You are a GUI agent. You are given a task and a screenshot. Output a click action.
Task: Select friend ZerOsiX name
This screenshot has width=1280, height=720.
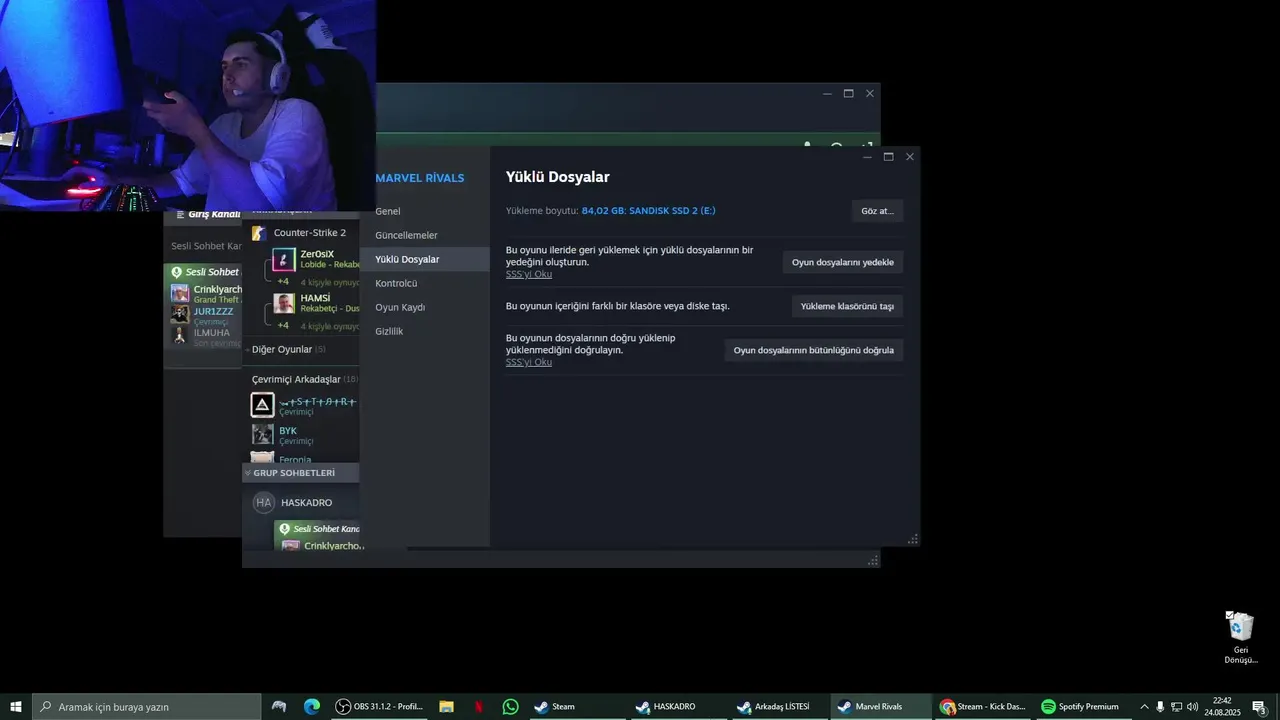[x=317, y=254]
